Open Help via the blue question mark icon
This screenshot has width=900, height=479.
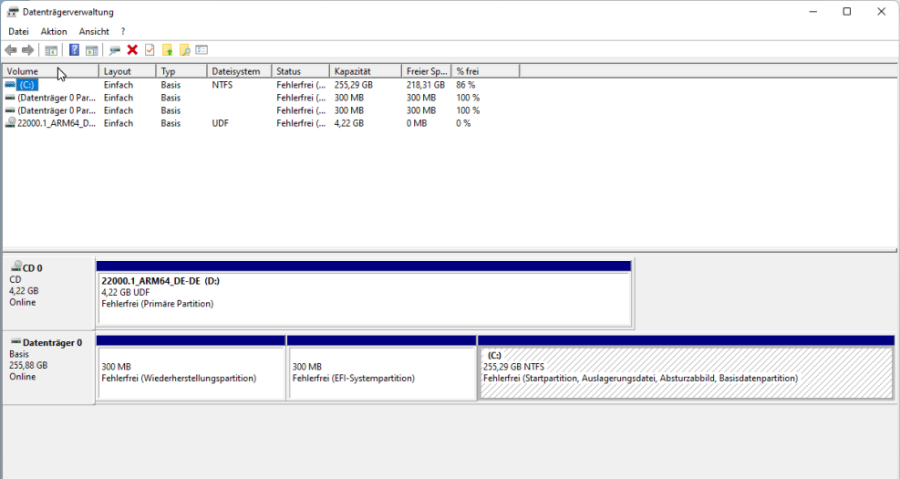coord(74,50)
